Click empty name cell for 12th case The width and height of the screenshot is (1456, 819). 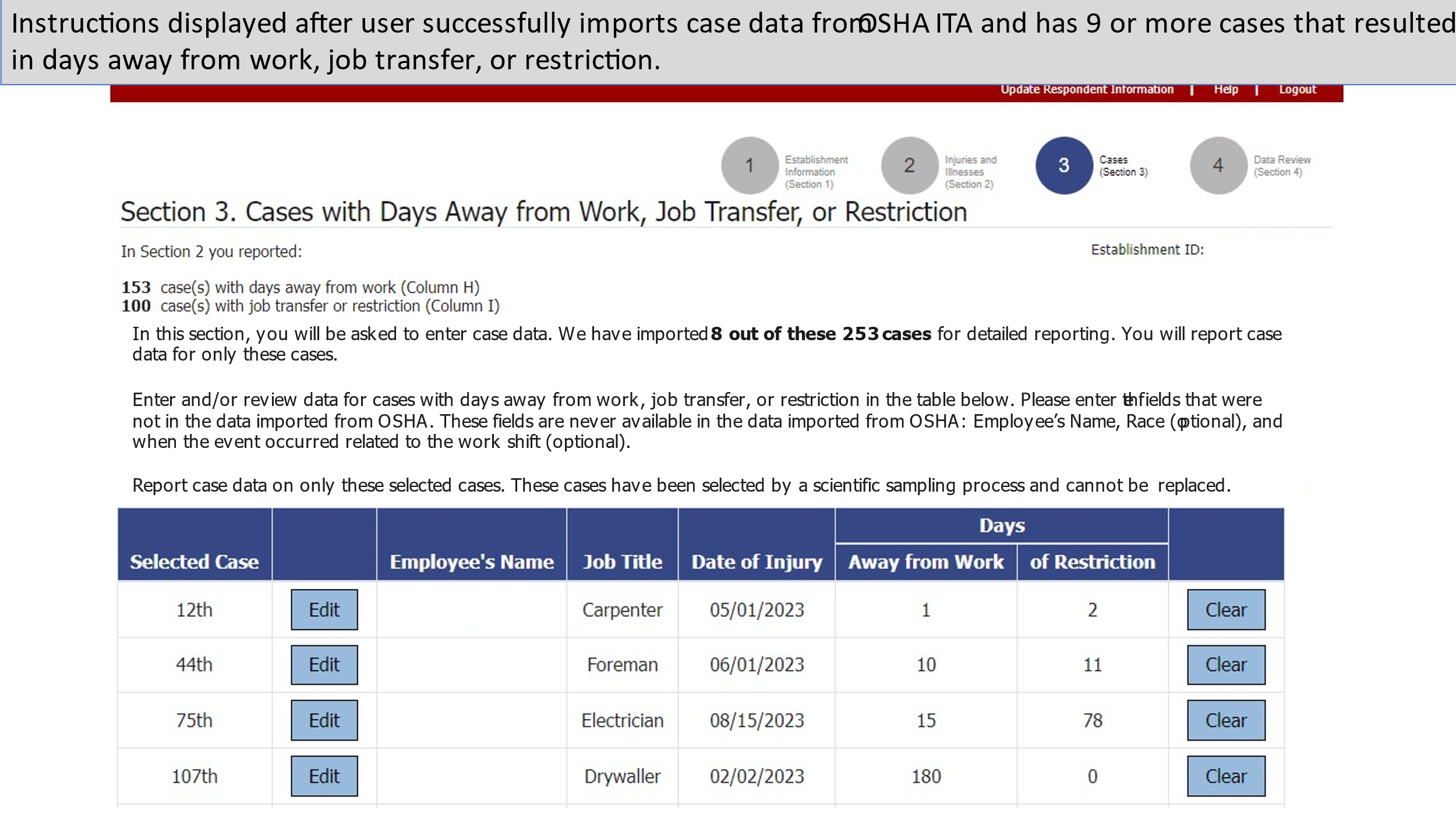click(x=471, y=609)
